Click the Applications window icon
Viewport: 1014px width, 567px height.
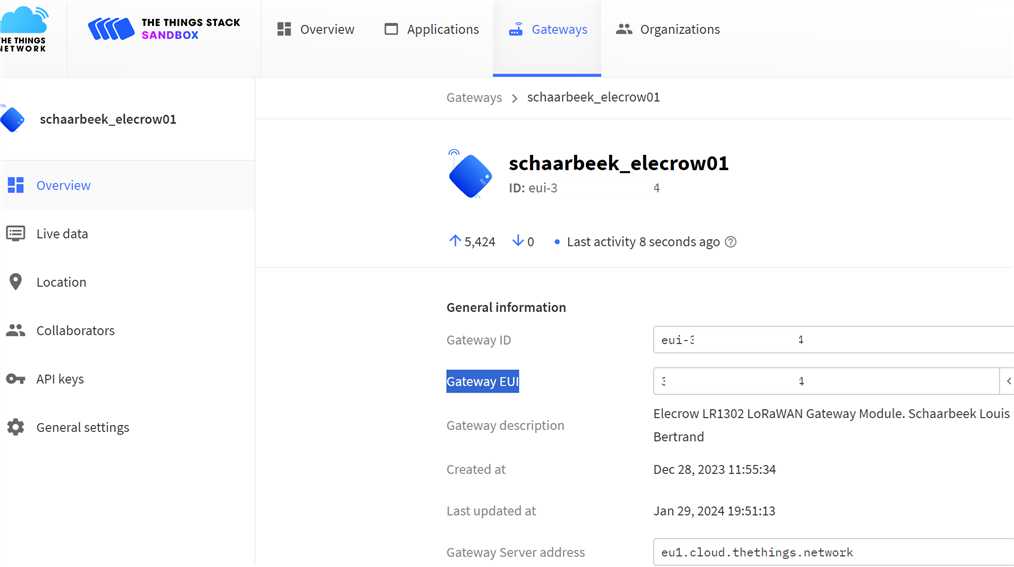391,29
